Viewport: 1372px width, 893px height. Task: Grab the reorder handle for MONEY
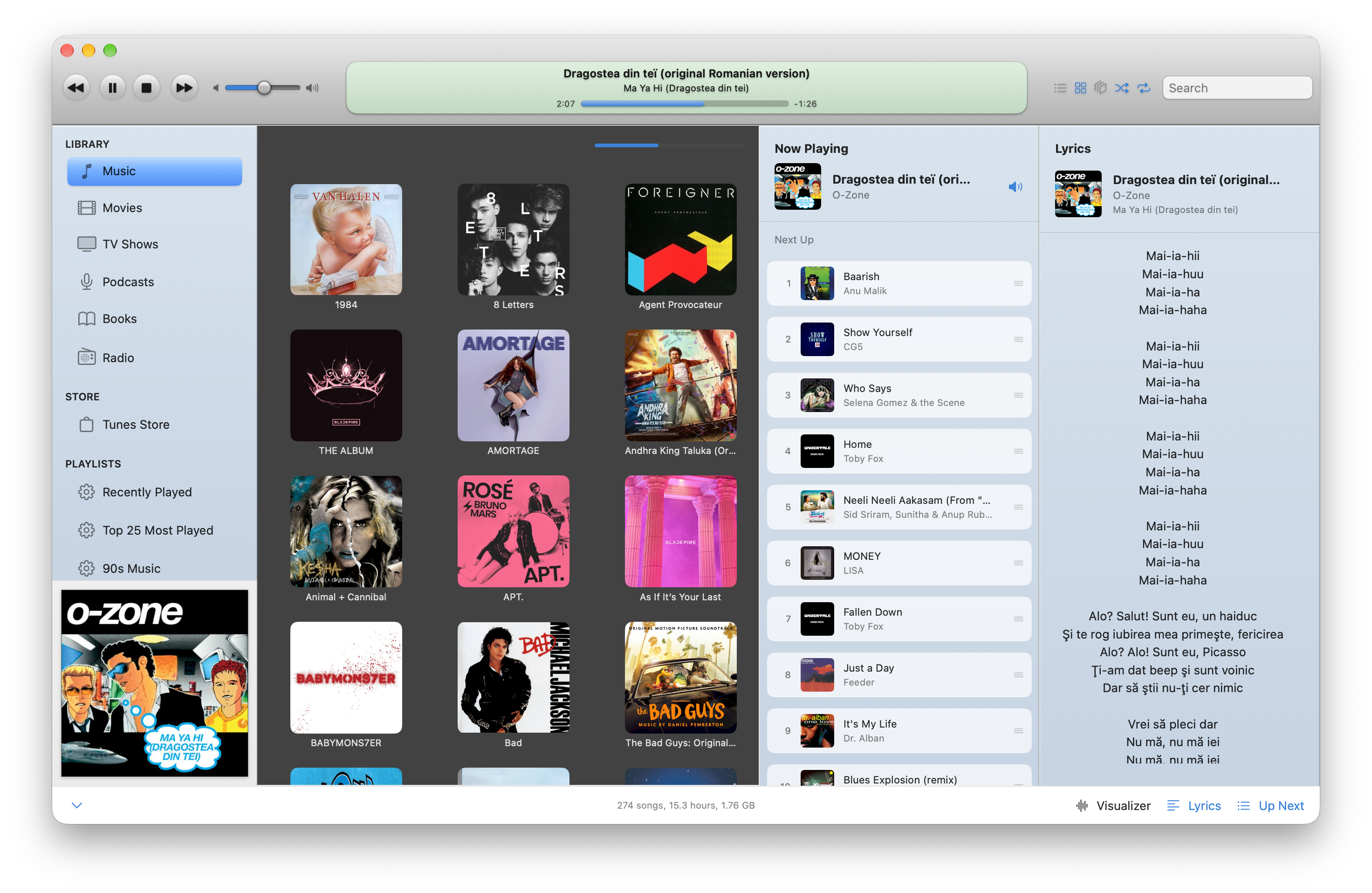coord(1018,563)
